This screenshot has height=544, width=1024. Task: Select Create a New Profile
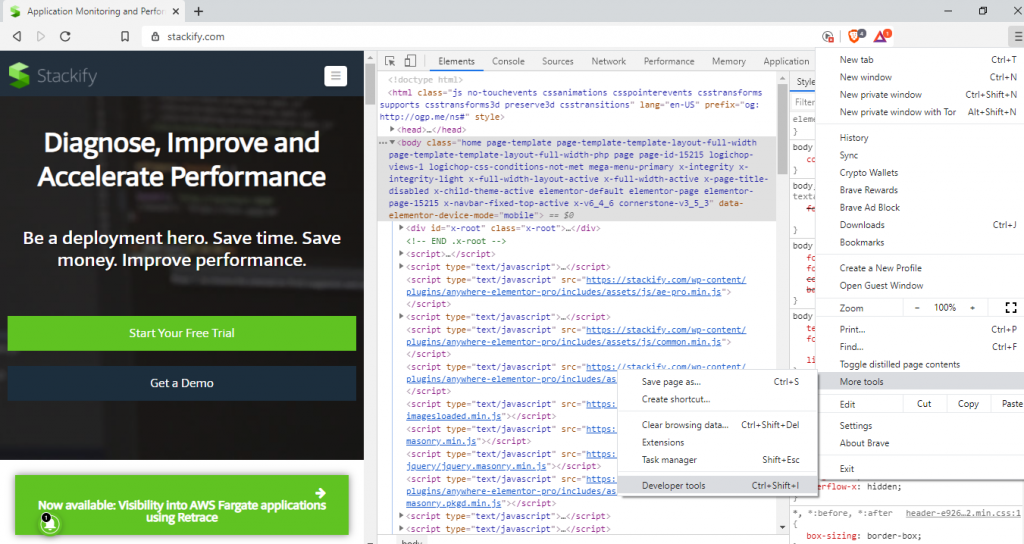(x=920, y=268)
